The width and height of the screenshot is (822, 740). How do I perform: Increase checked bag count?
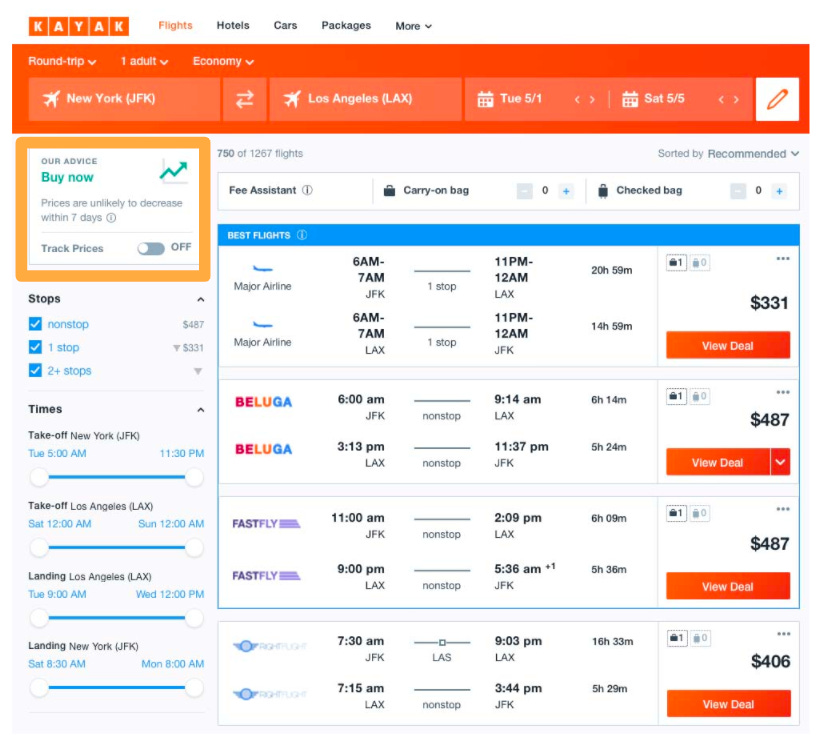pyautogui.click(x=780, y=191)
